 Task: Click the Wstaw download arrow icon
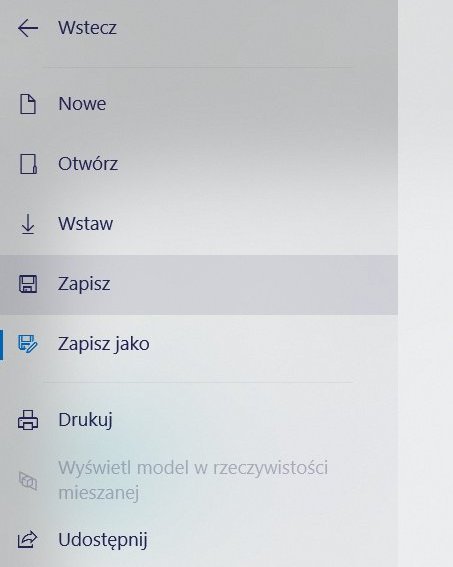28,224
